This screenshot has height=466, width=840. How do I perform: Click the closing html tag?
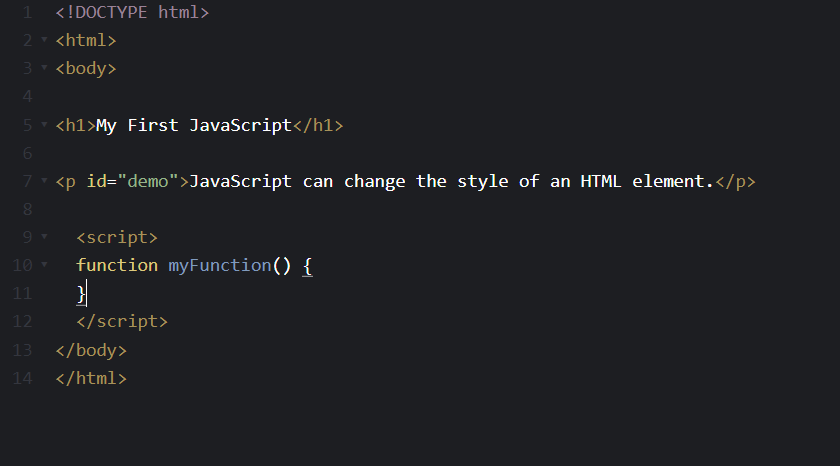tap(91, 379)
